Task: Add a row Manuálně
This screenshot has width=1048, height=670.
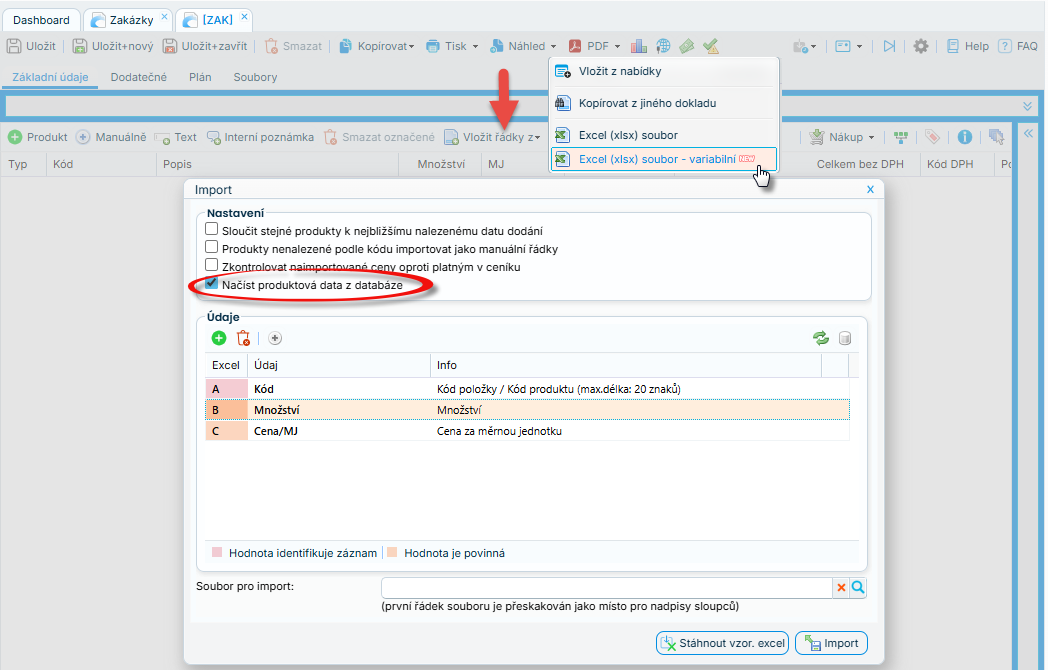Action: pyautogui.click(x=111, y=137)
